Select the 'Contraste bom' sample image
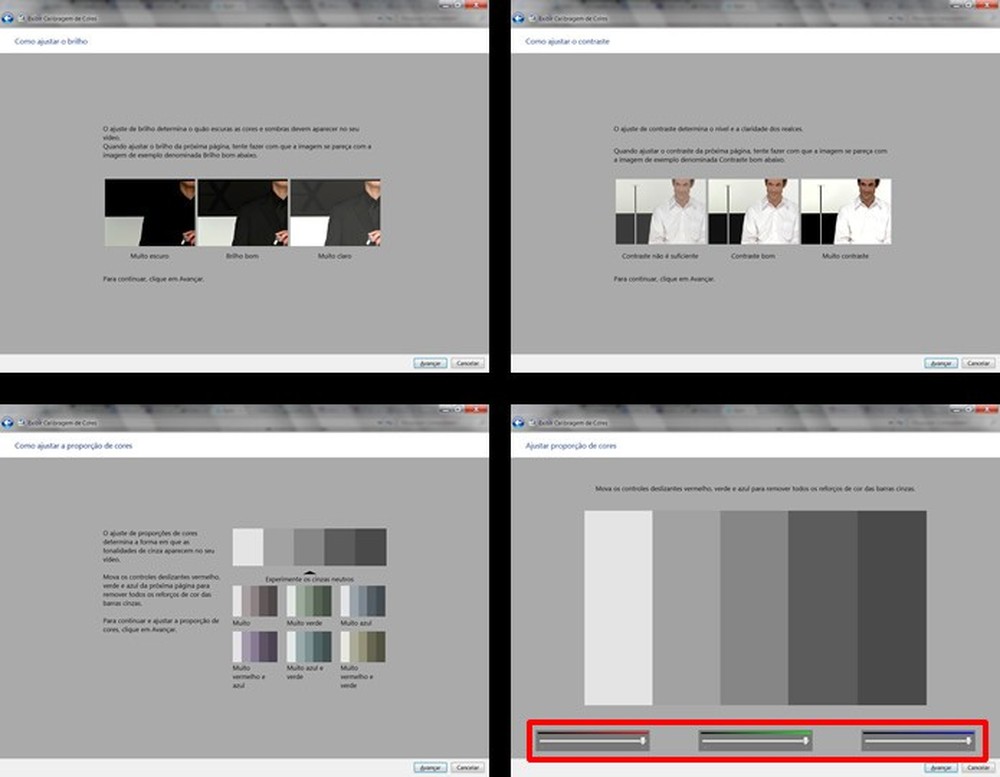The height and width of the screenshot is (777, 1000). (x=753, y=211)
